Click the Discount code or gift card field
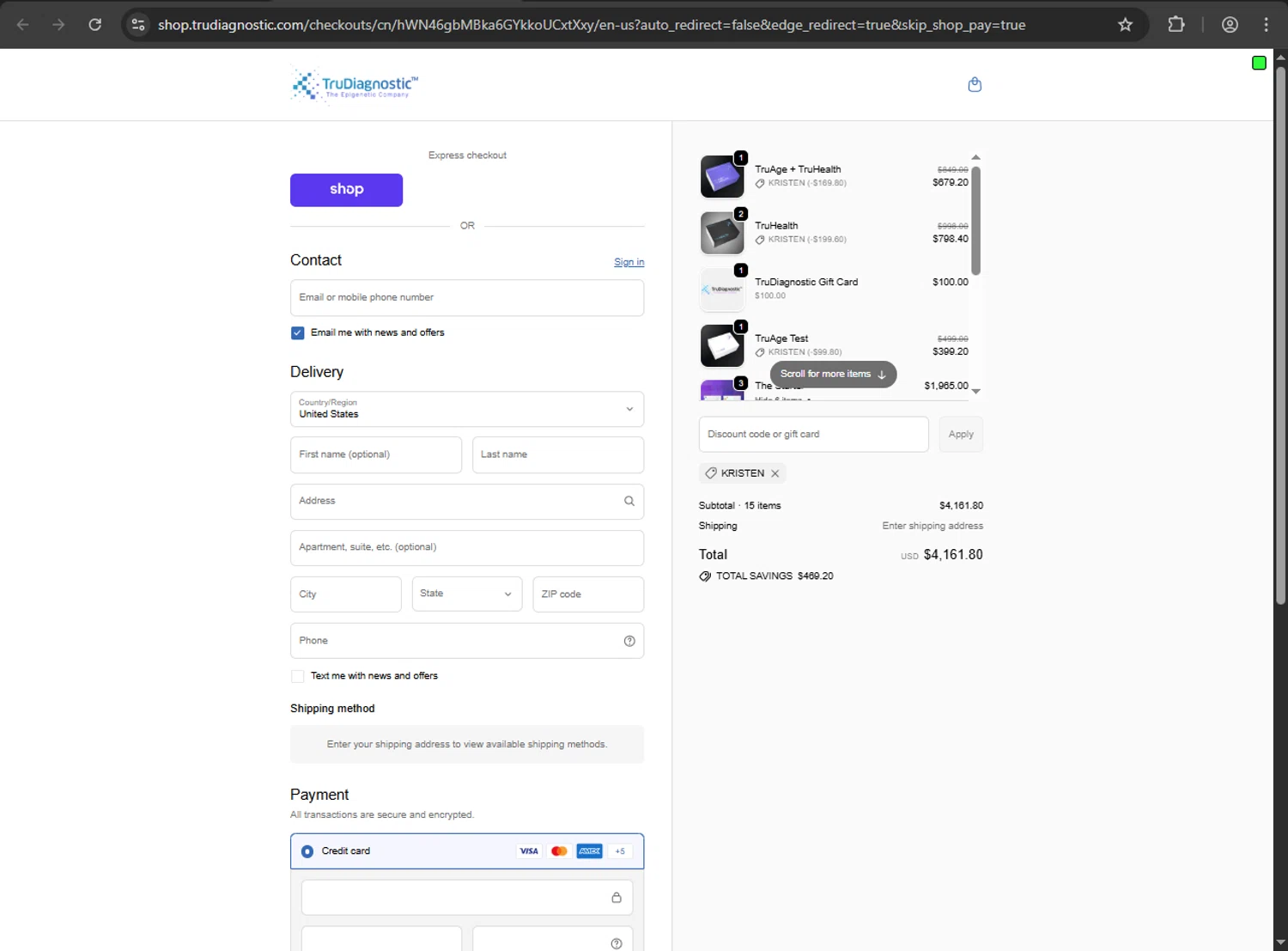 (x=814, y=435)
